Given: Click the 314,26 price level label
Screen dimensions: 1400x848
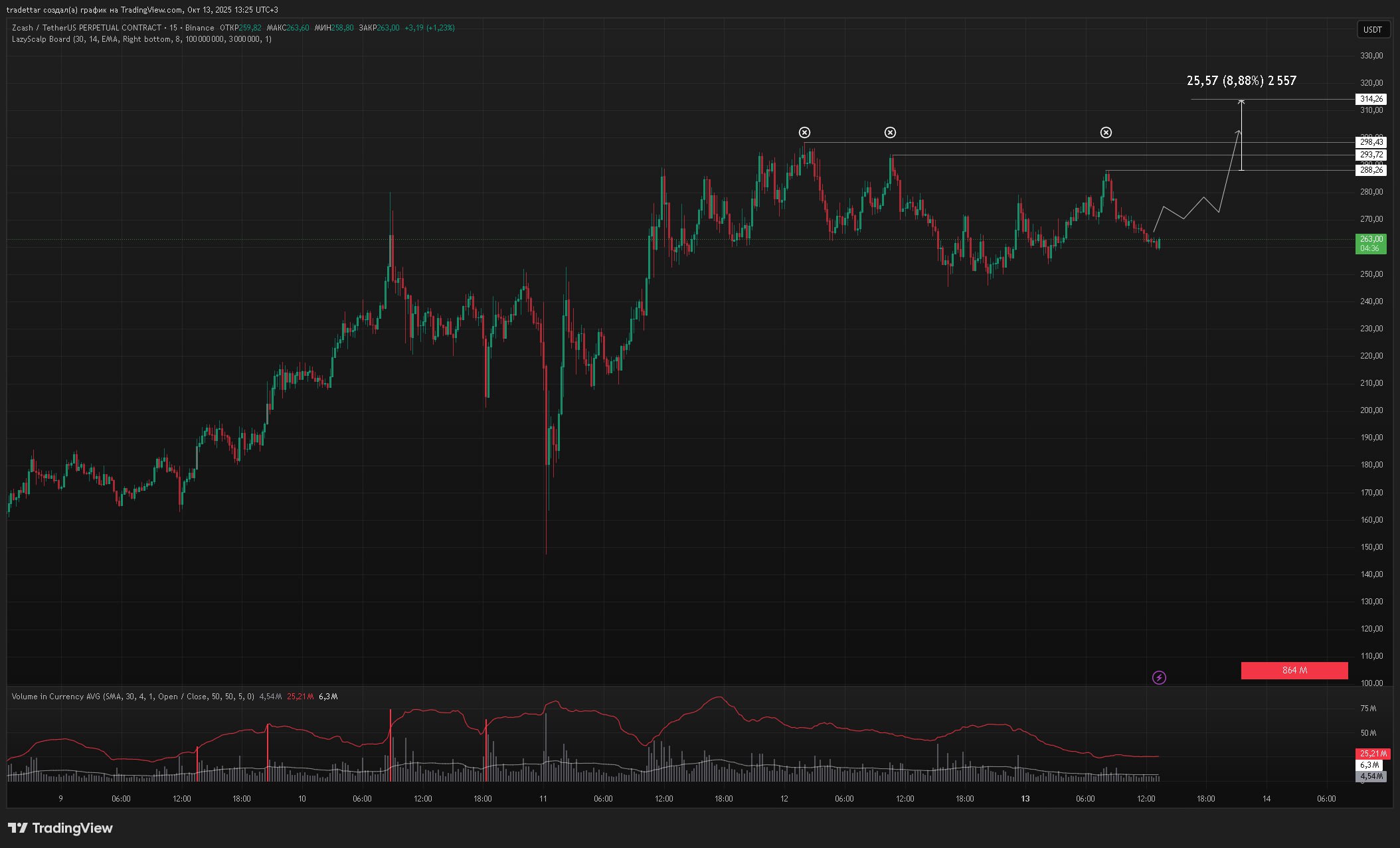Looking at the screenshot, I should (x=1371, y=99).
